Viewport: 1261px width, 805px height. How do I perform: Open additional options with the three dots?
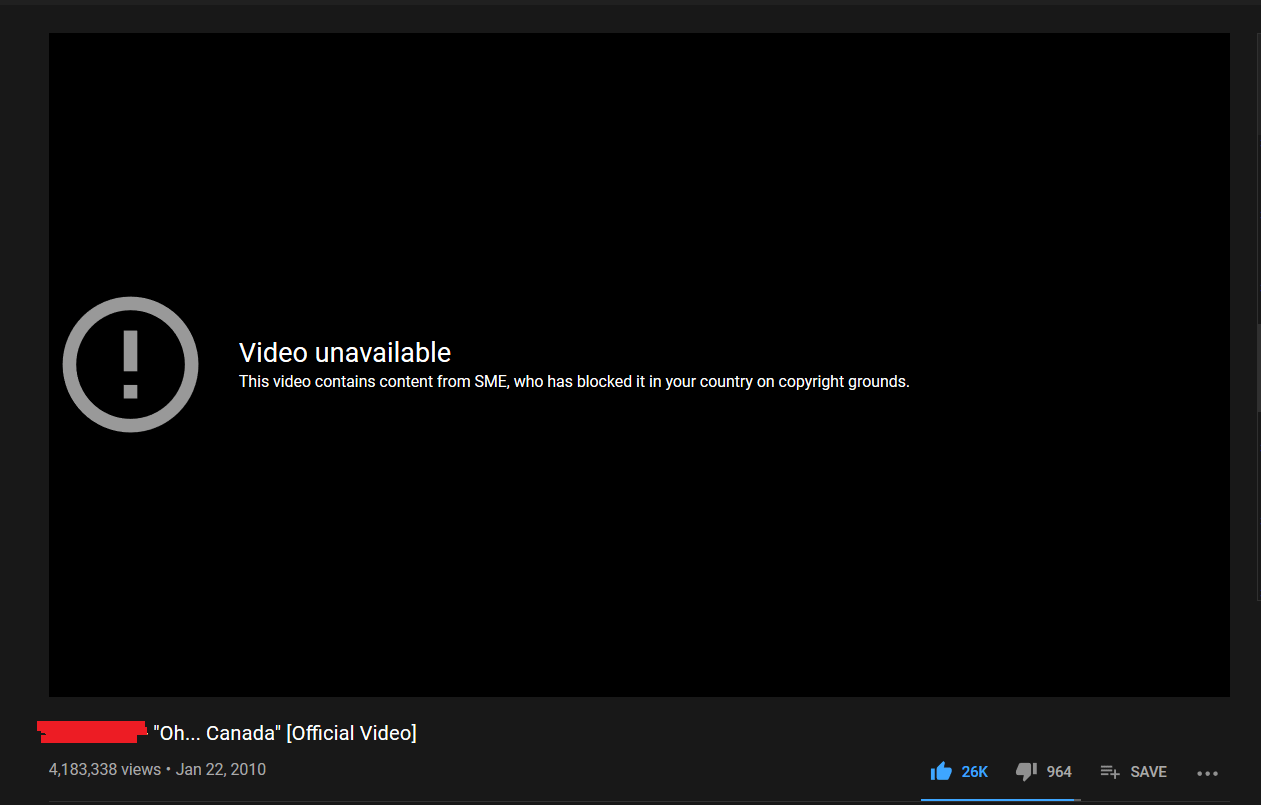point(1207,773)
